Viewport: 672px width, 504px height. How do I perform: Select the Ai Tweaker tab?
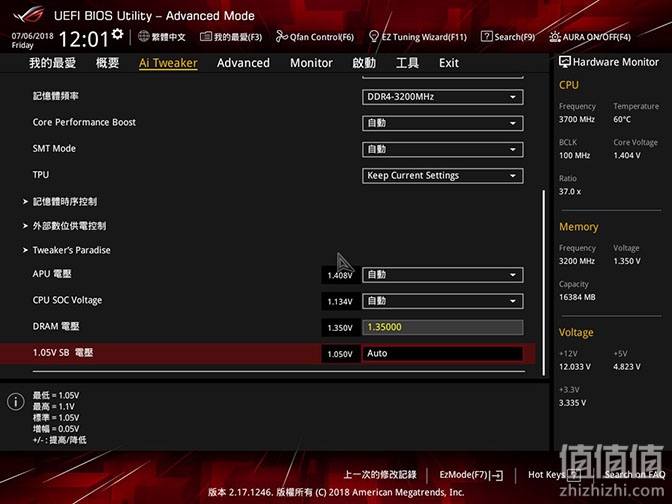(168, 63)
